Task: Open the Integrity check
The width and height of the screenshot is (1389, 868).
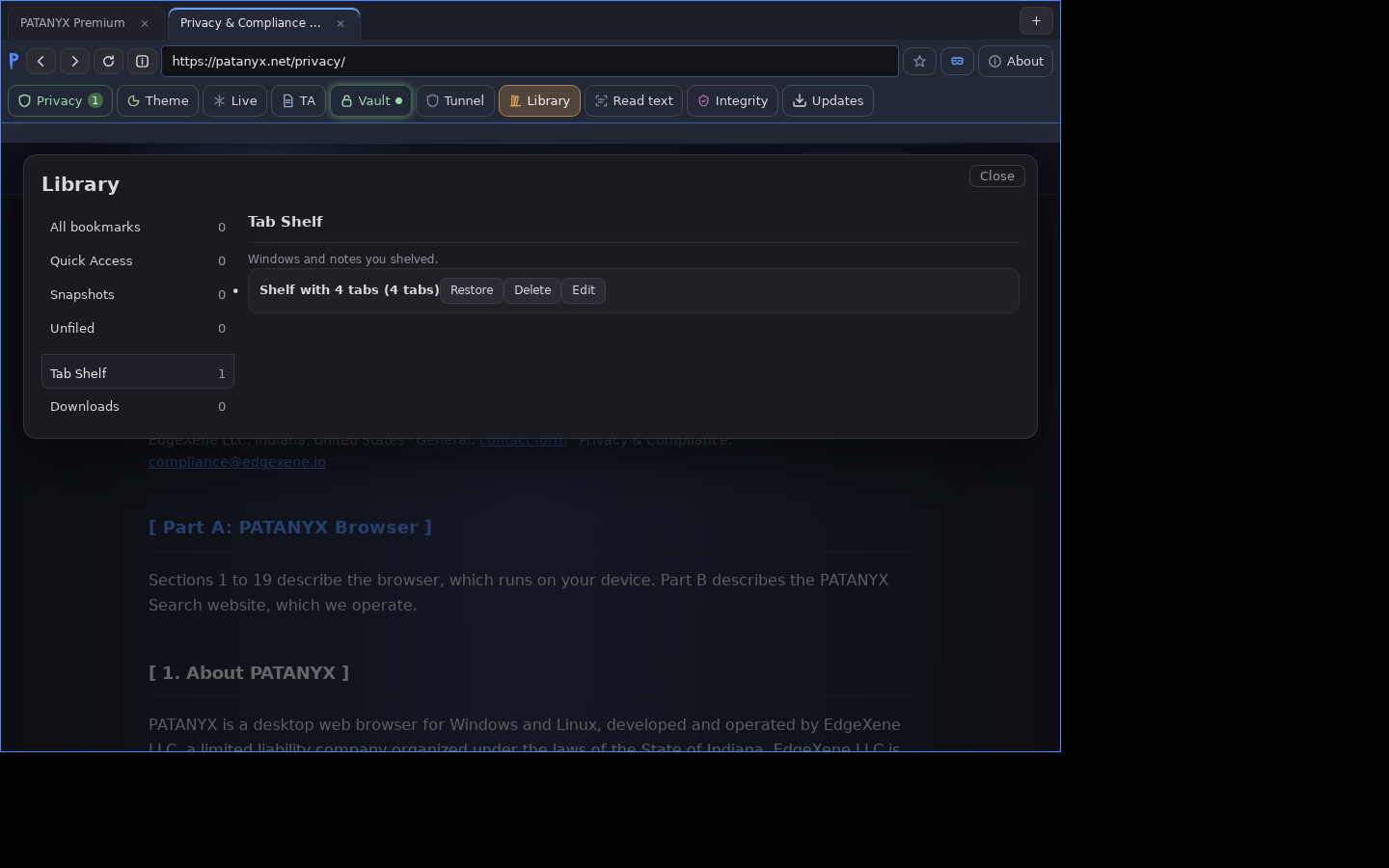Action: (732, 100)
